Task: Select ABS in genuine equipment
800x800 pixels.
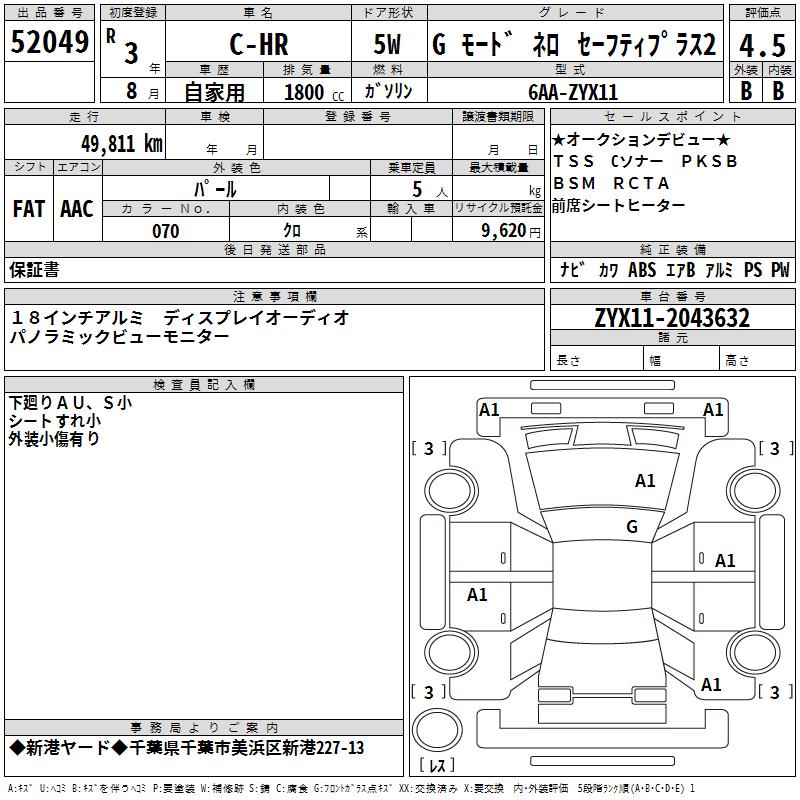Action: pyautogui.click(x=642, y=269)
